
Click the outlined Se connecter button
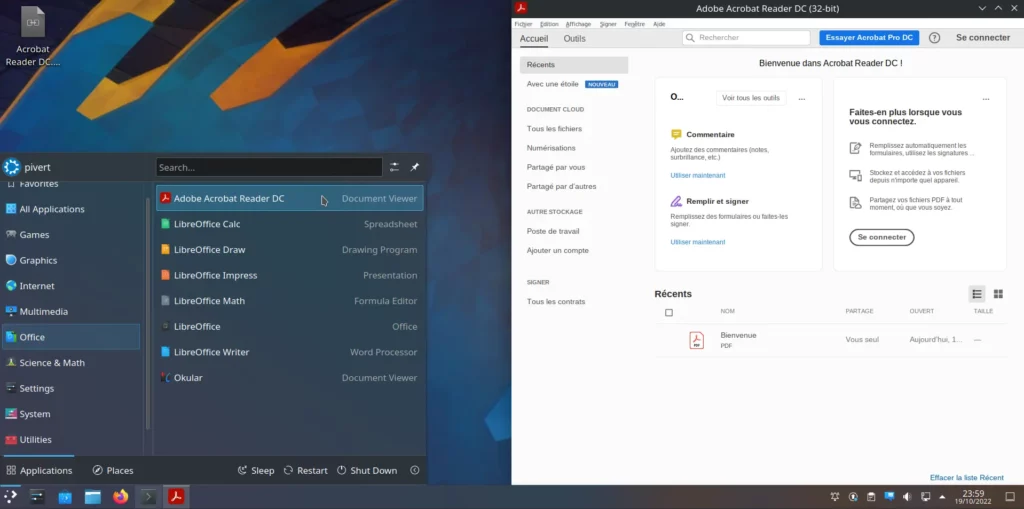(882, 237)
